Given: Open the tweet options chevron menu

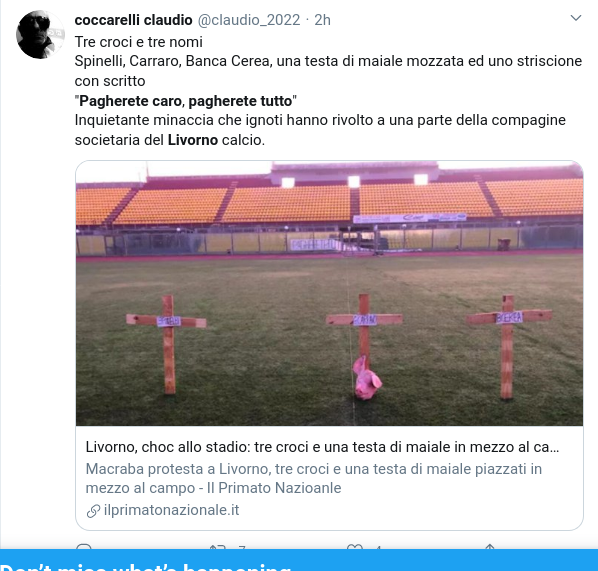Looking at the screenshot, I should pyautogui.click(x=575, y=18).
